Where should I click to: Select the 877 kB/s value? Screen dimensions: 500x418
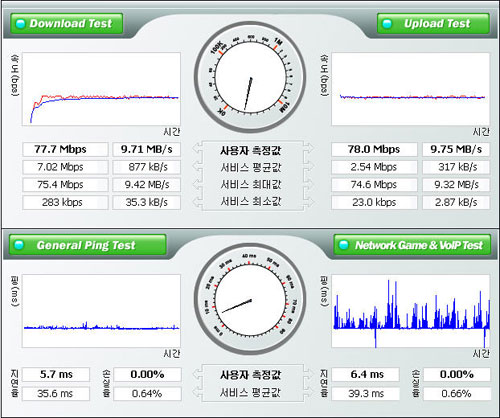[147, 167]
